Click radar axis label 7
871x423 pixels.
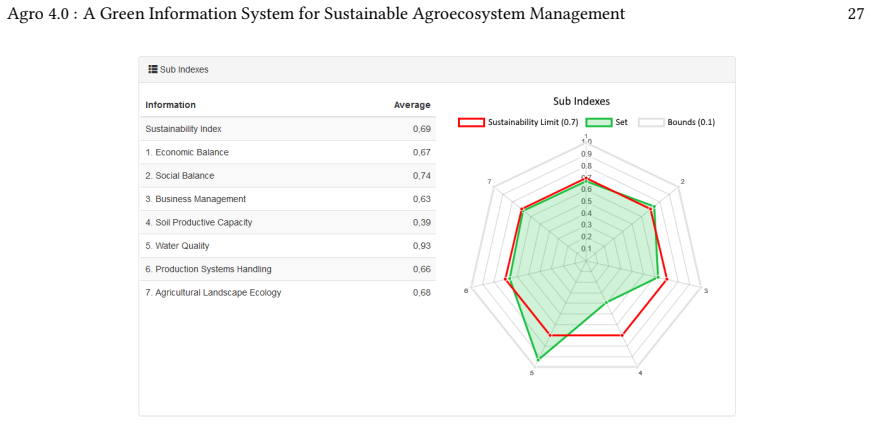(x=489, y=182)
